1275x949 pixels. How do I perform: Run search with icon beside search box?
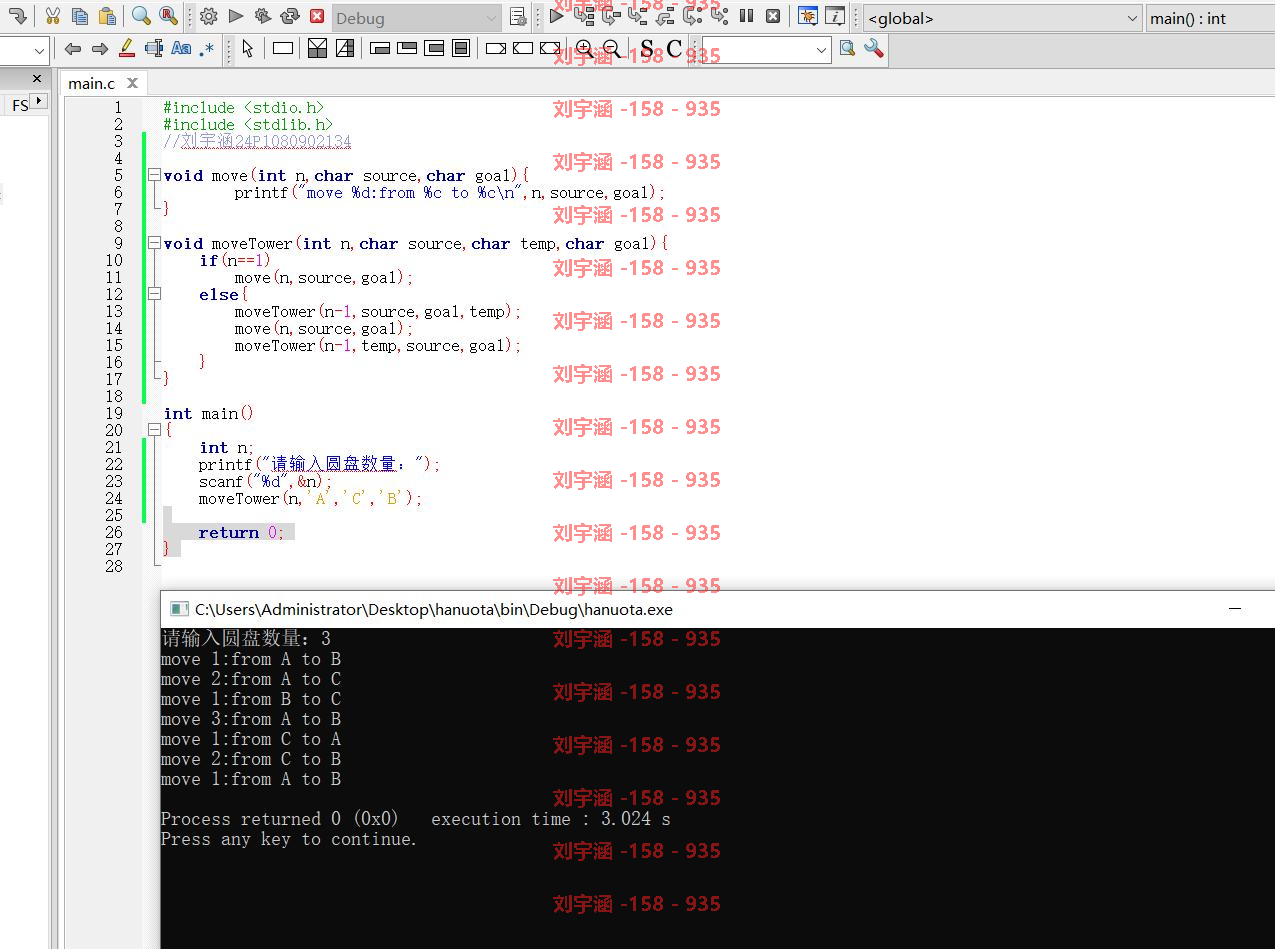(847, 48)
